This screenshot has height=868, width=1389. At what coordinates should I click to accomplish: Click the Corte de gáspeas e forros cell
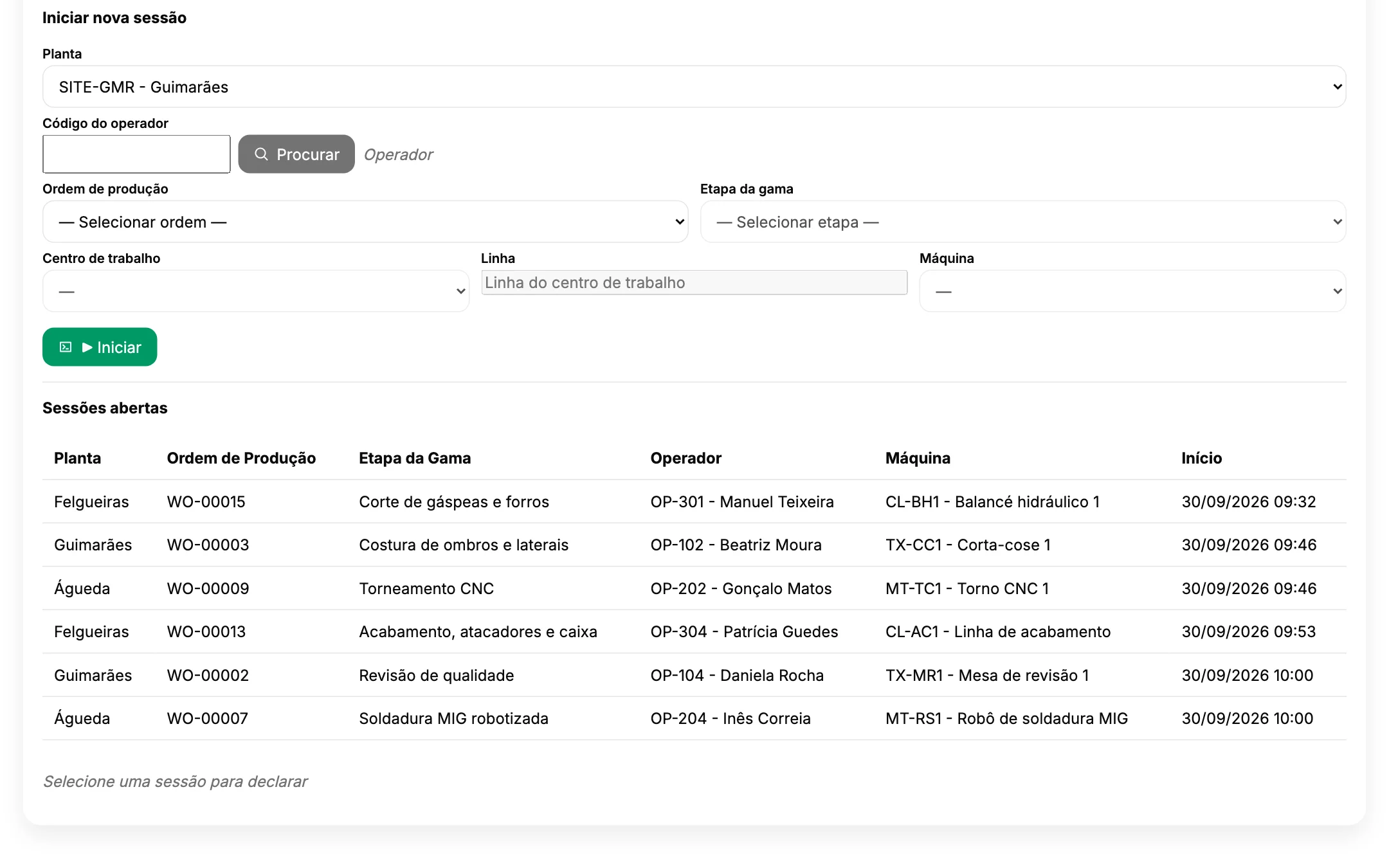[x=454, y=502]
